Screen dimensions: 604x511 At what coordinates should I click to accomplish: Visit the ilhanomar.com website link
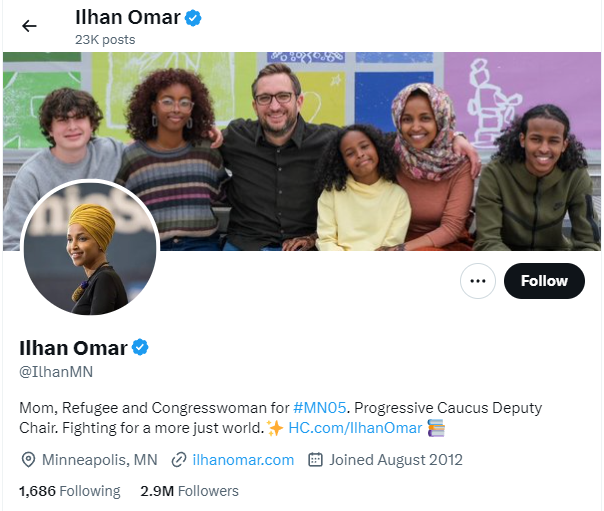(x=243, y=460)
